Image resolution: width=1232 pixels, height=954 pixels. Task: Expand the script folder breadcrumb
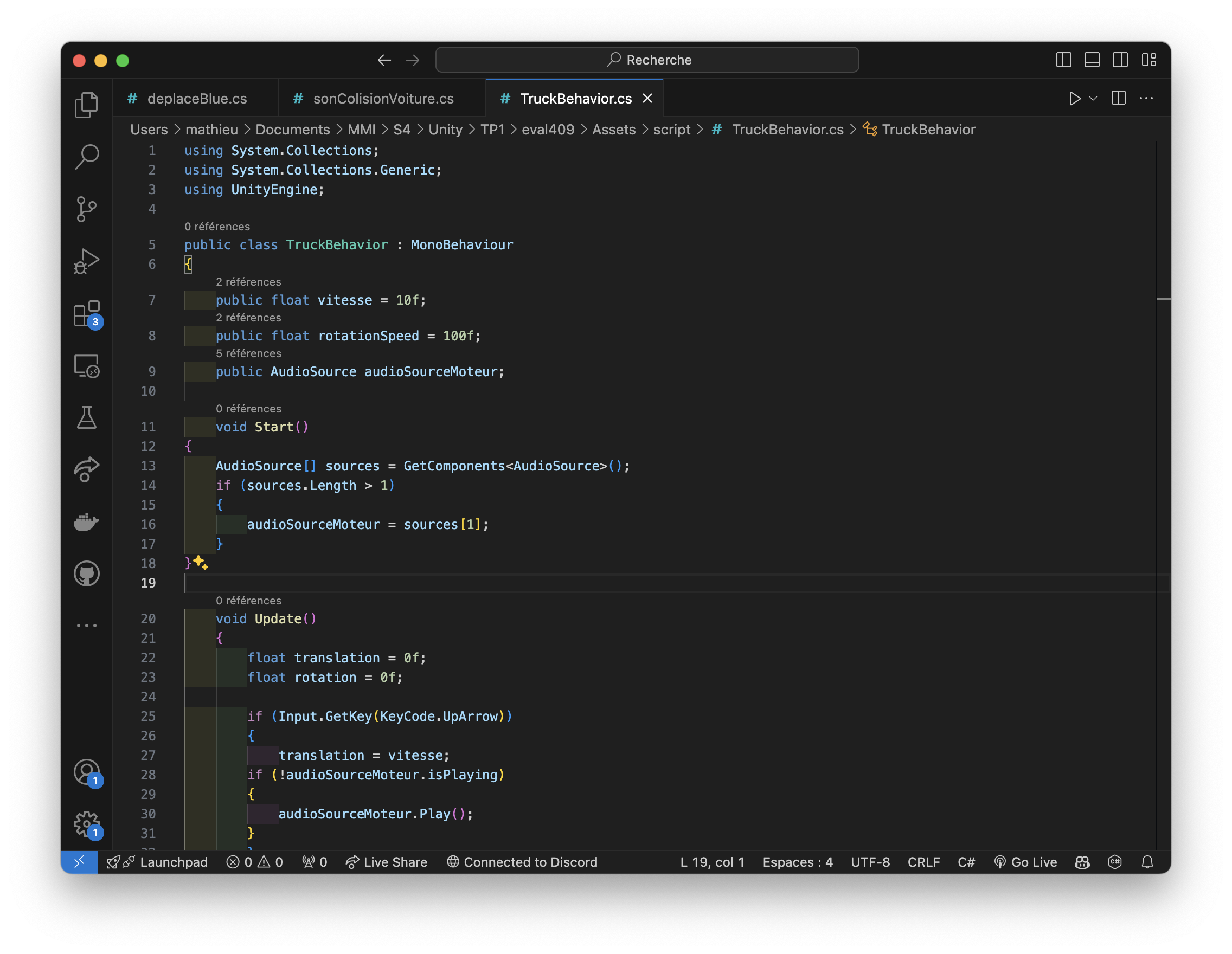(x=672, y=130)
